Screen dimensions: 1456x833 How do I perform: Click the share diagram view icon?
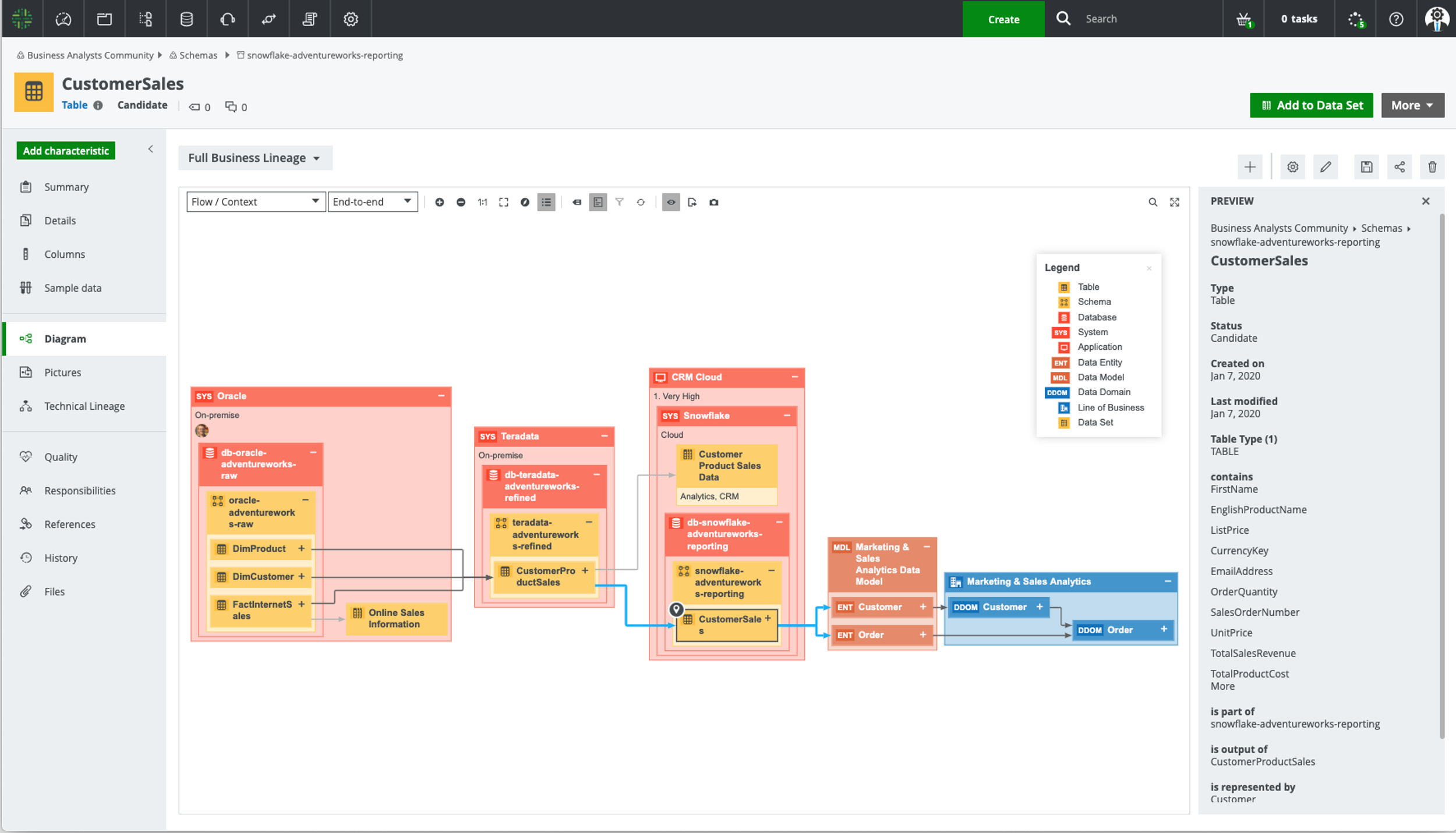[x=1400, y=167]
